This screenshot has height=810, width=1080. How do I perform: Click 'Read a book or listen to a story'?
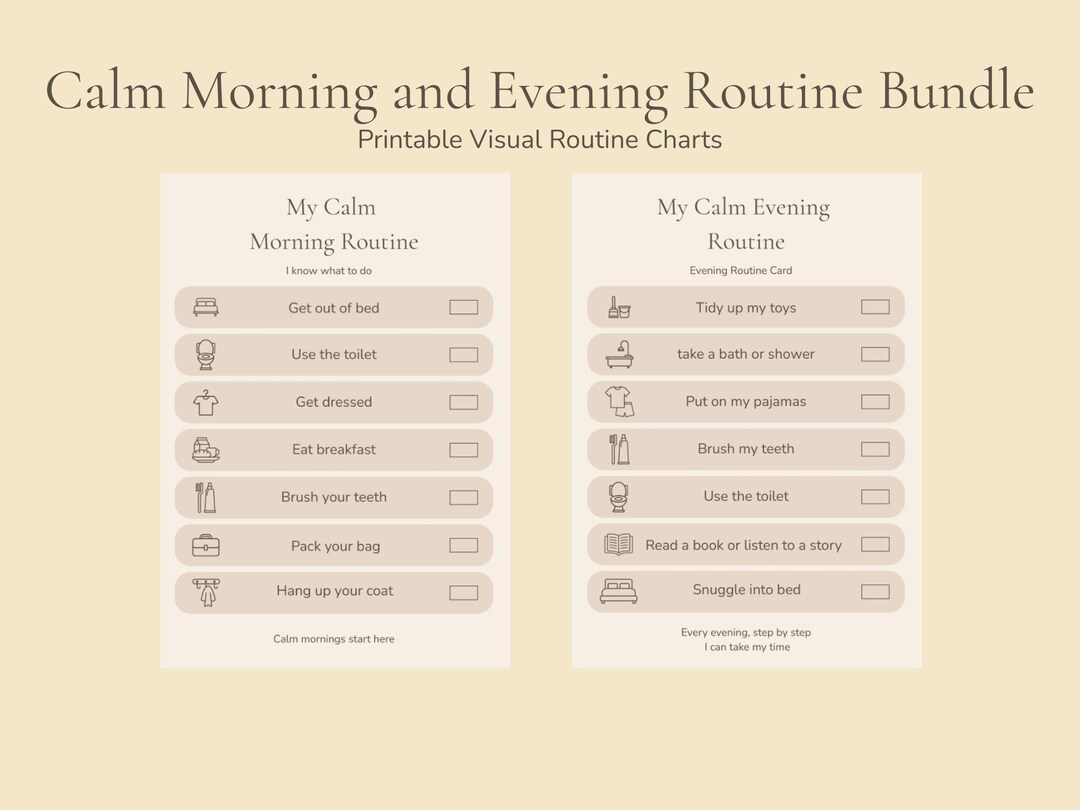(744, 546)
